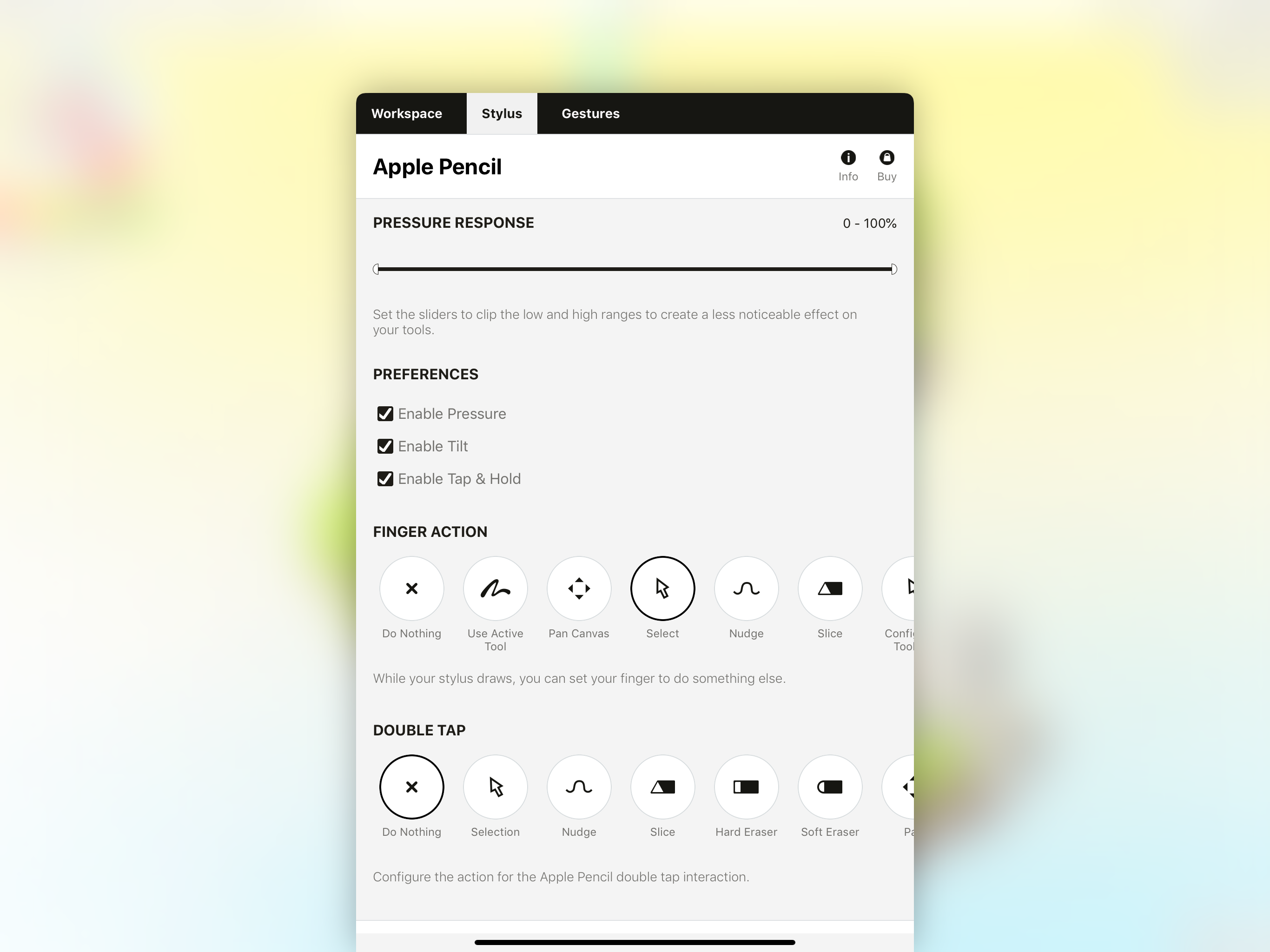Select the Pan Canvas finger action
The height and width of the screenshot is (952, 1270).
pyautogui.click(x=579, y=588)
